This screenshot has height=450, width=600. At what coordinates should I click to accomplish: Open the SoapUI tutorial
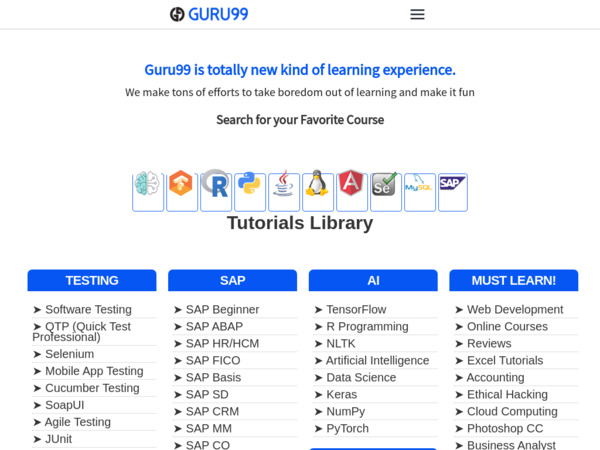point(65,405)
